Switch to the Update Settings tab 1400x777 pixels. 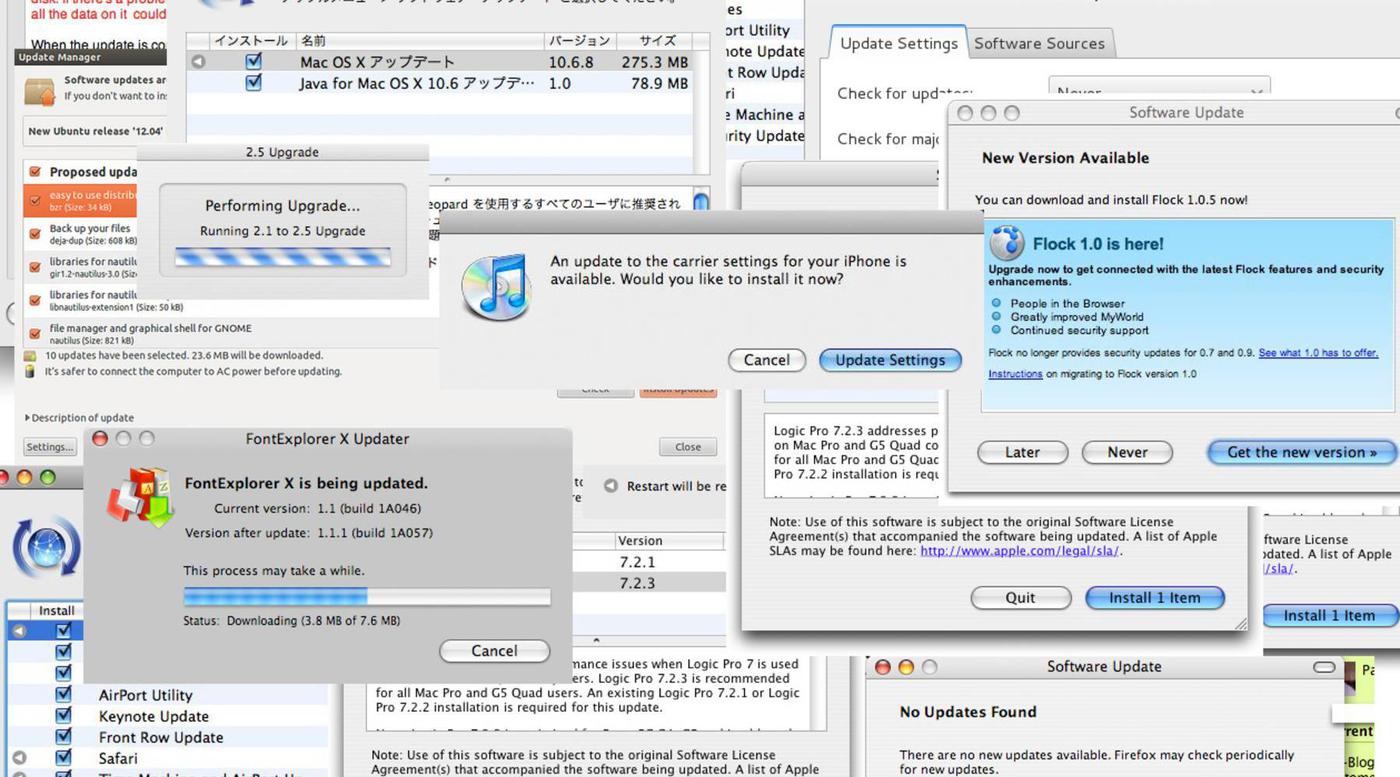click(898, 43)
